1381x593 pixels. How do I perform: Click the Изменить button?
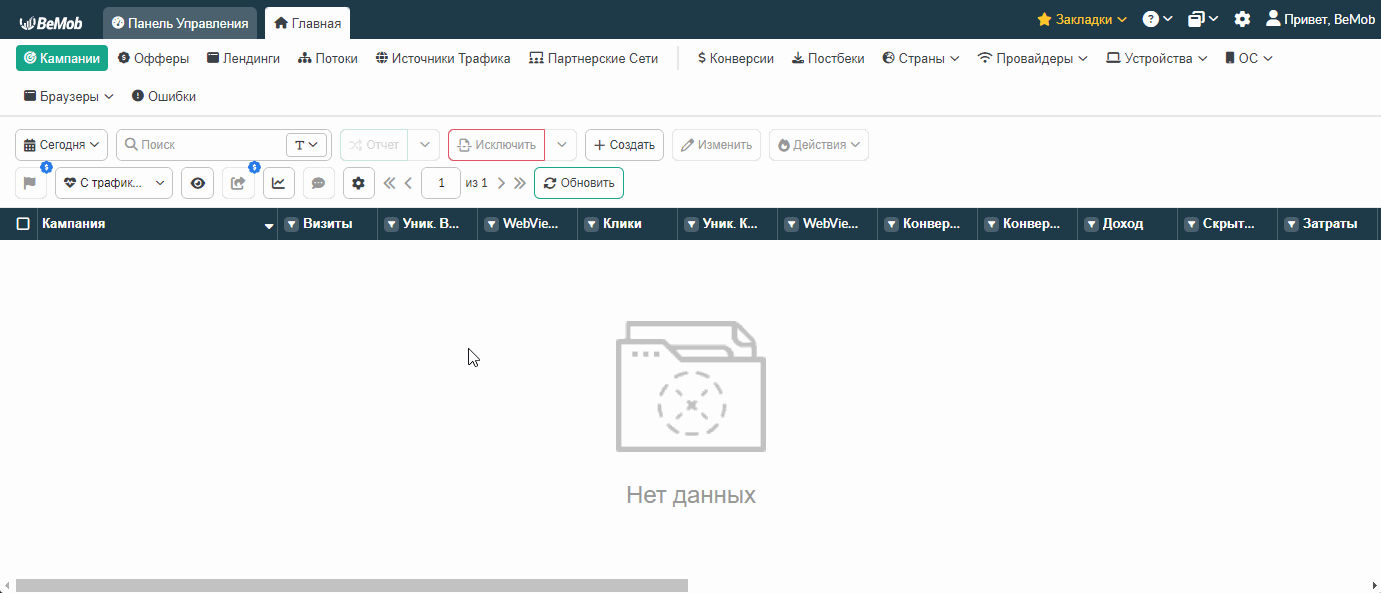[x=716, y=145]
